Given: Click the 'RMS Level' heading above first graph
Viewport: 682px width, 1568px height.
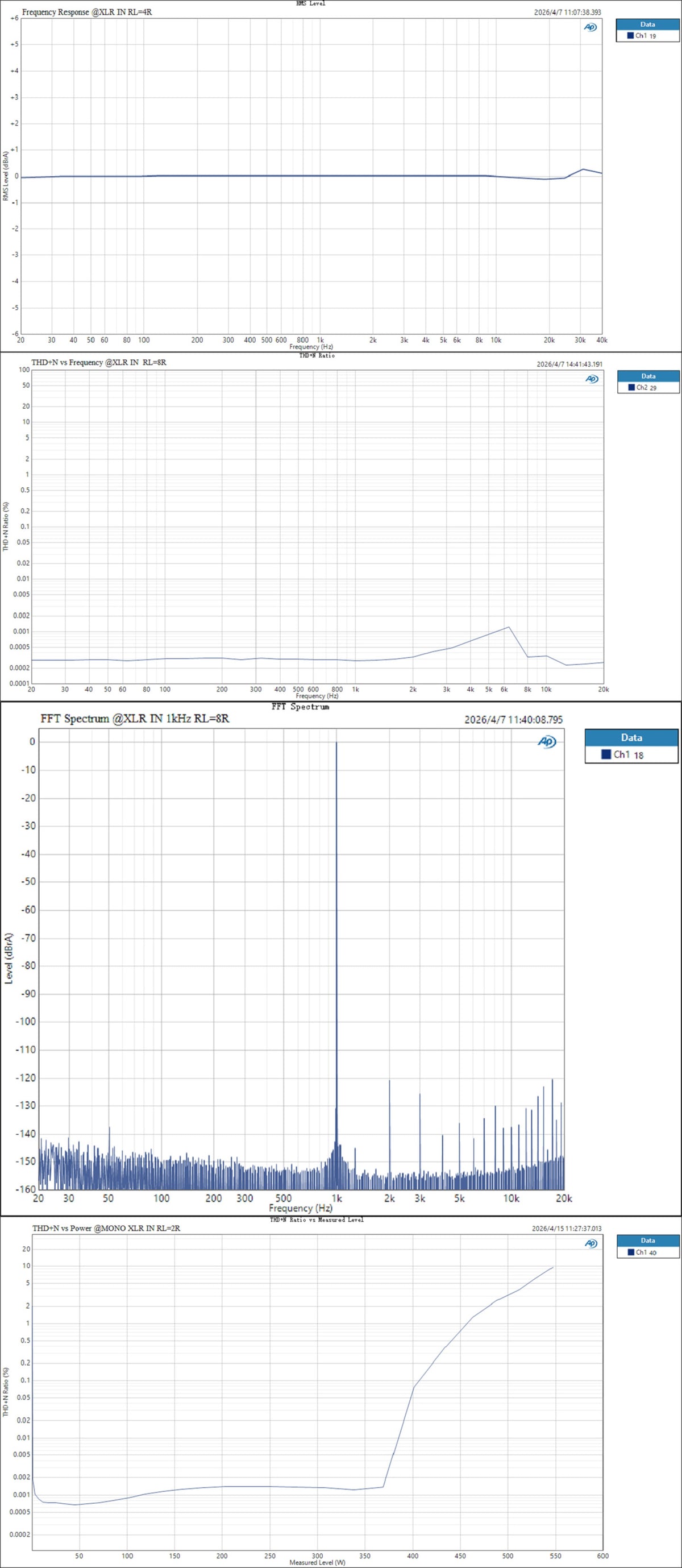Looking at the screenshot, I should tap(311, 3).
